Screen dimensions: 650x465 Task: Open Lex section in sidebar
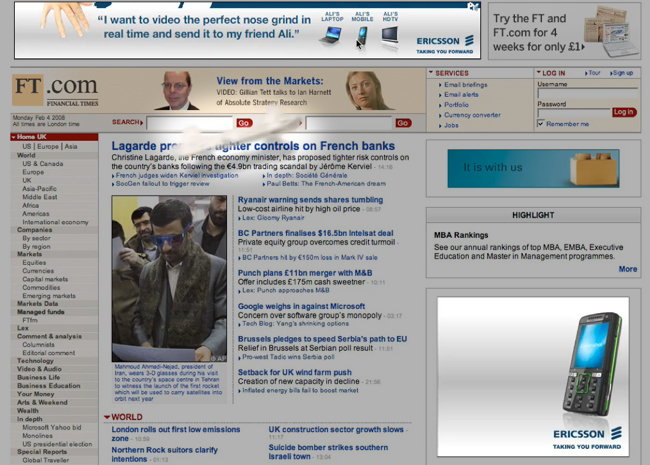pos(22,328)
